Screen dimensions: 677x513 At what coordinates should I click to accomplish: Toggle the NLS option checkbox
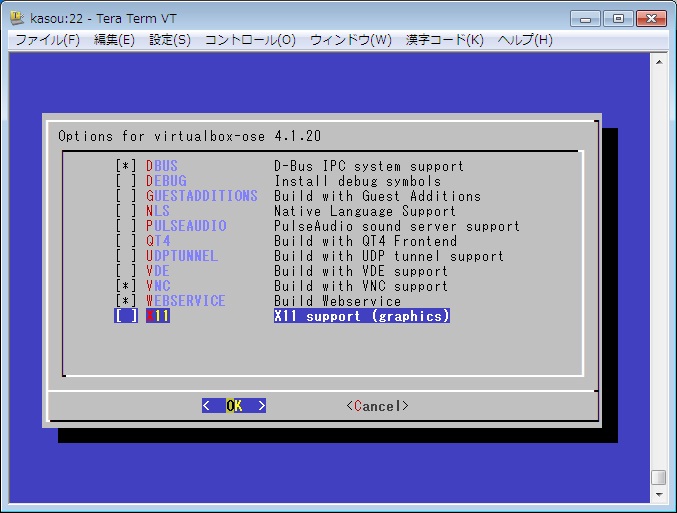[126, 211]
